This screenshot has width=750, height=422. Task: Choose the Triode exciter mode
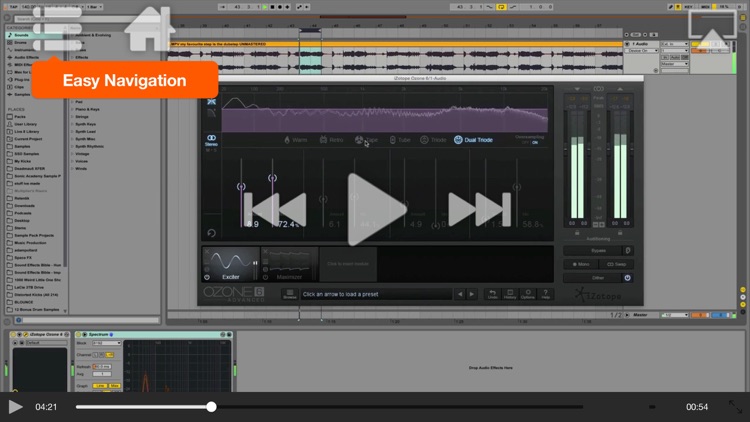pos(433,140)
